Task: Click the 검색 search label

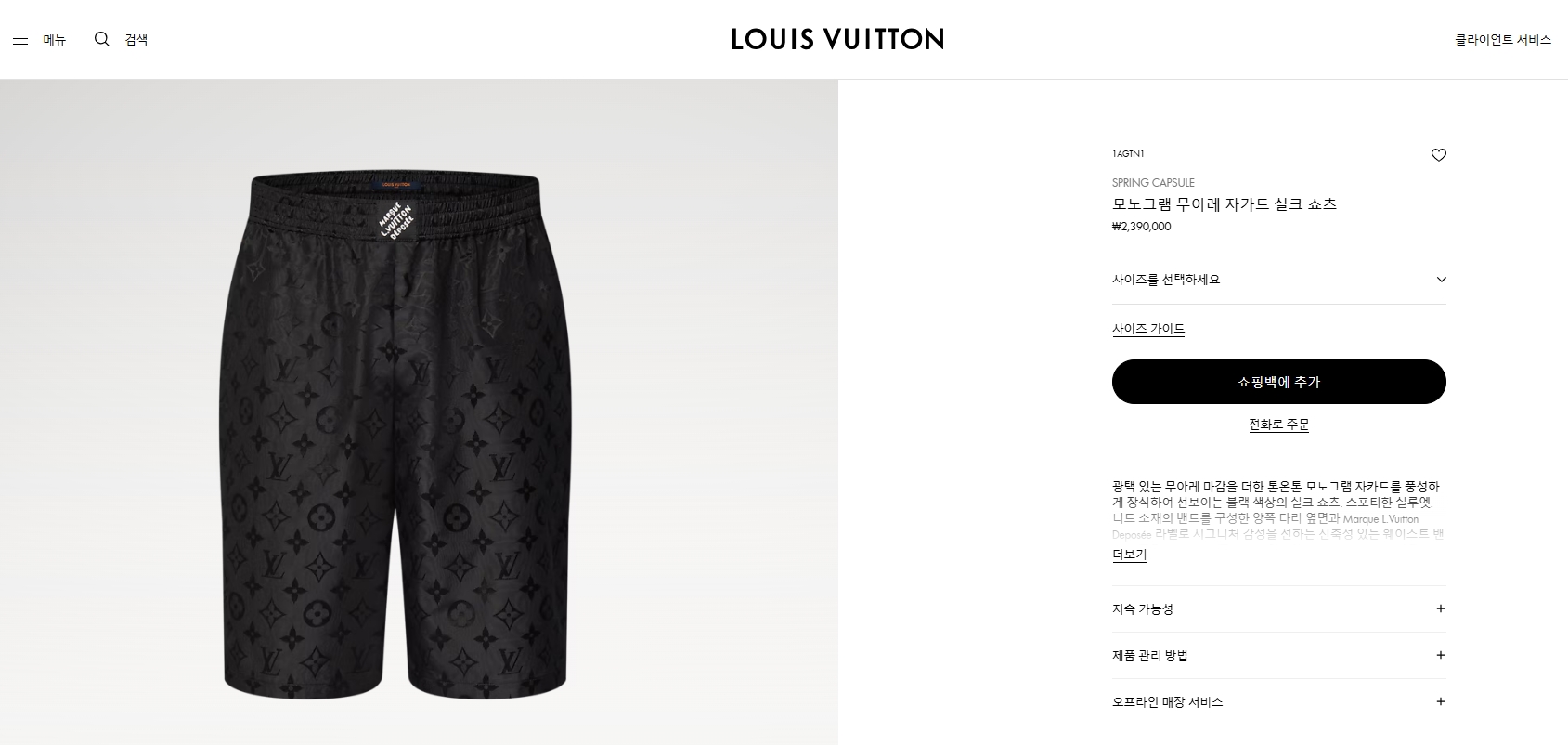Action: point(136,39)
